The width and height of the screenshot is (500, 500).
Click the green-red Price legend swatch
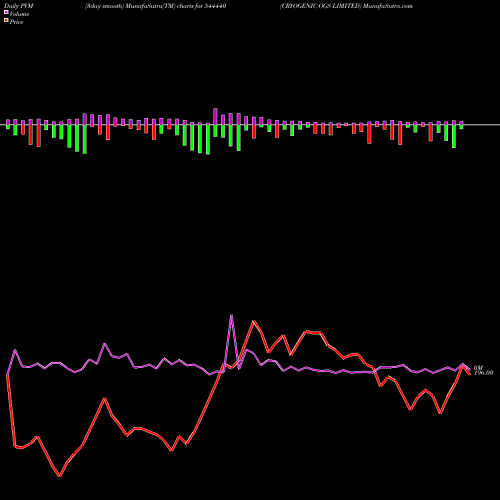click(x=6, y=21)
